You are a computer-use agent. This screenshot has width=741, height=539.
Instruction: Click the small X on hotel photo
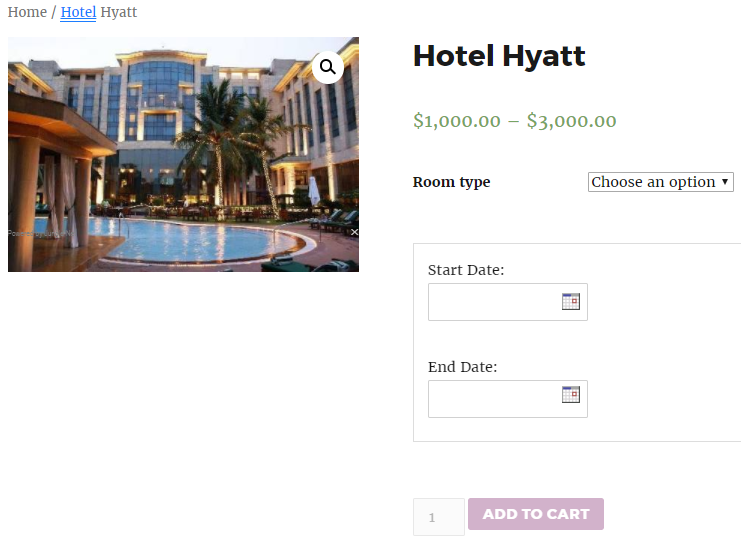[354, 232]
